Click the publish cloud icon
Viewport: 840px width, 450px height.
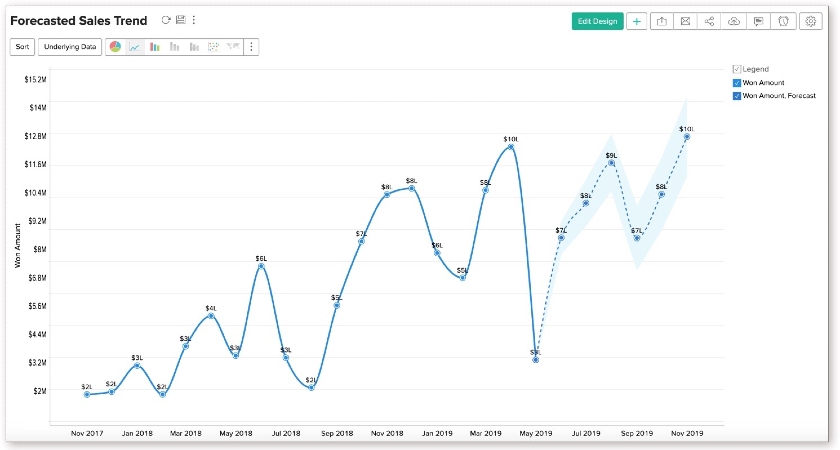(x=734, y=21)
